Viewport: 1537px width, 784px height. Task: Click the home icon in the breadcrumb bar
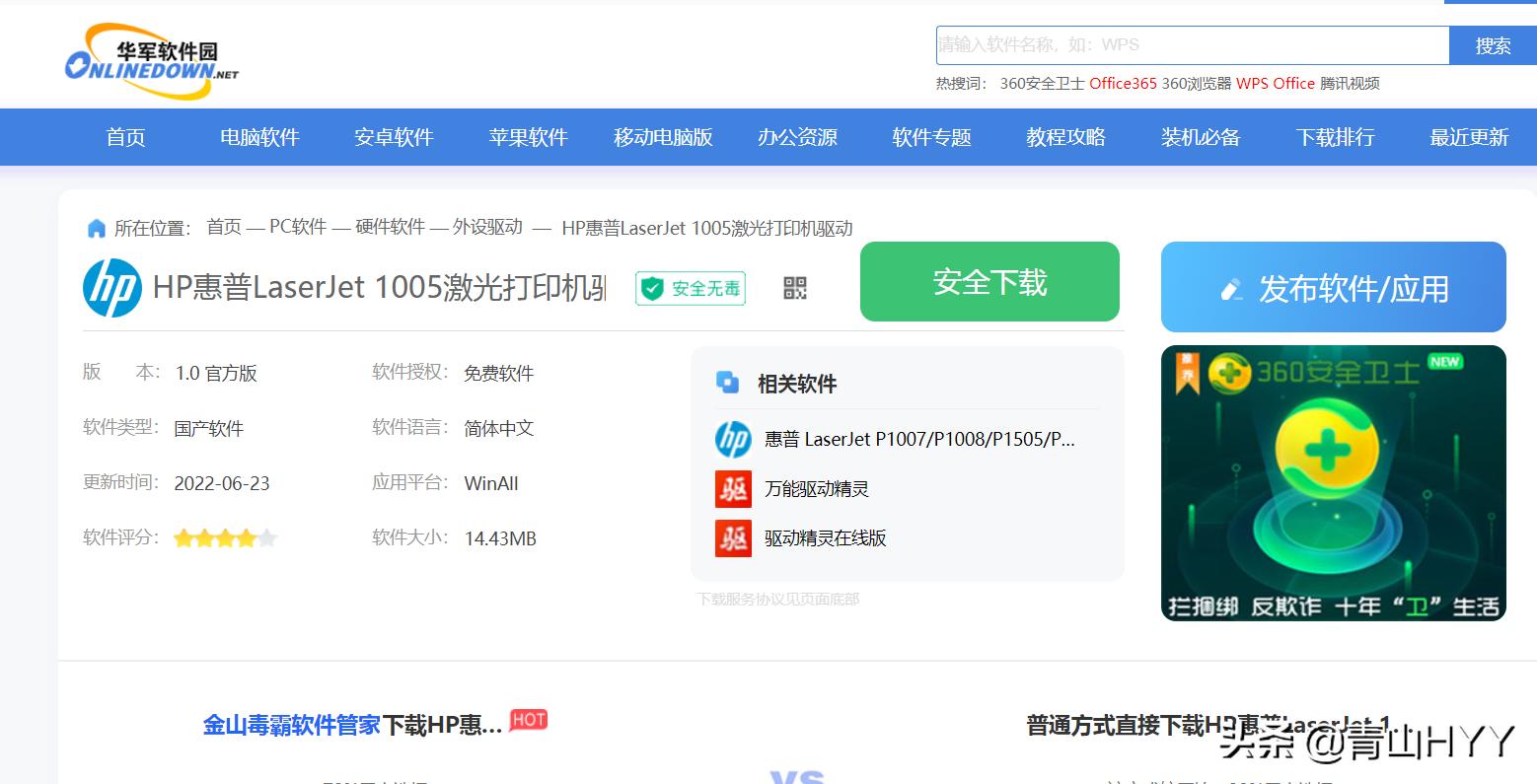[97, 228]
